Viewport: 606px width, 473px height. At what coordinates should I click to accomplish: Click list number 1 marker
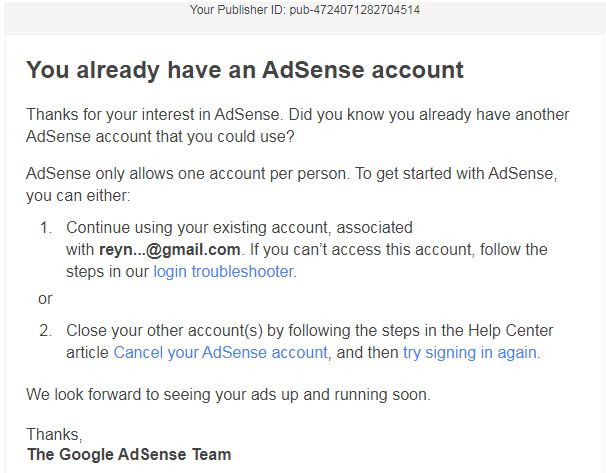(46, 228)
